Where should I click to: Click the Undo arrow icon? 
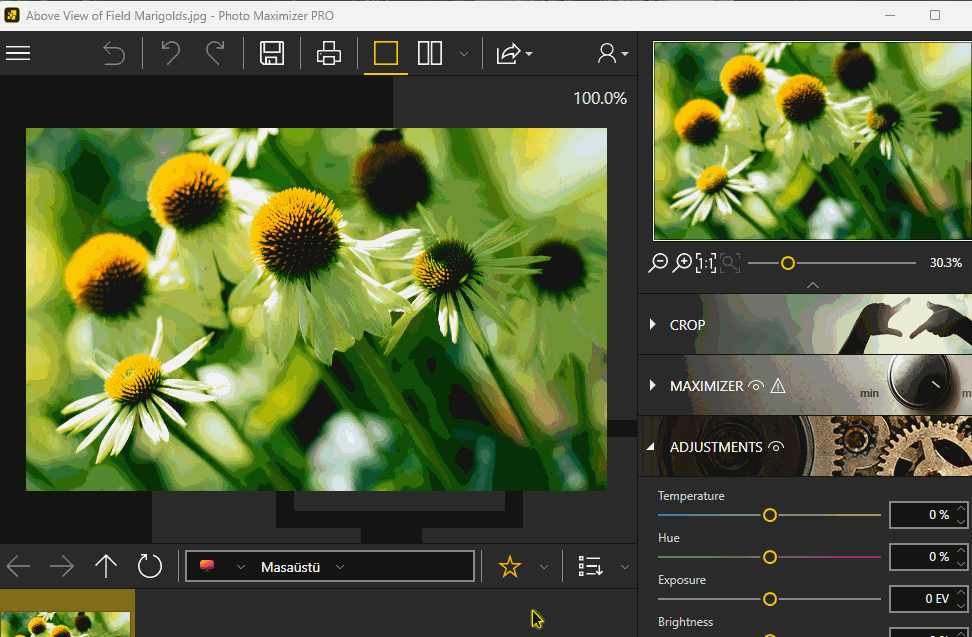[171, 53]
